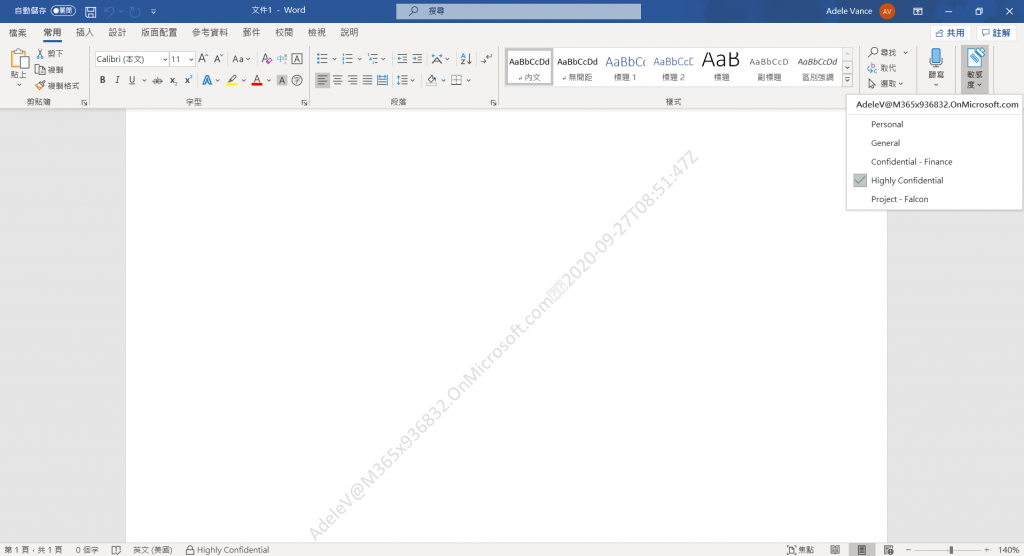Apply Heading 1 style
The image size is (1024, 556).
point(625,67)
